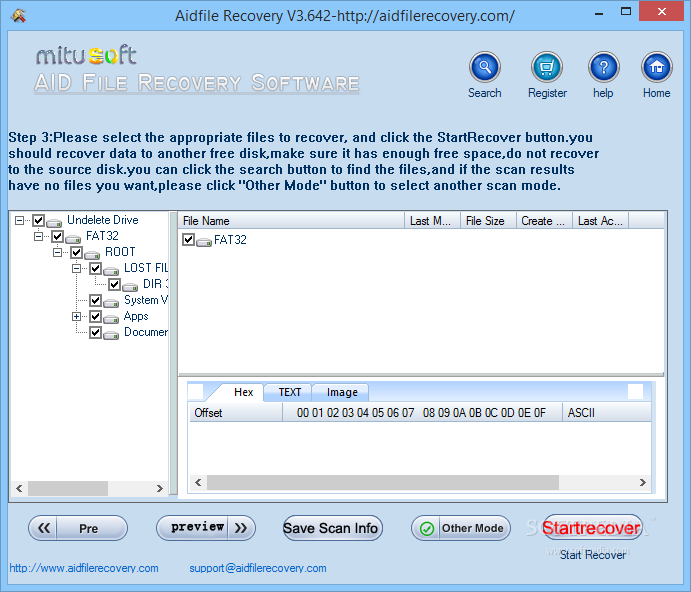Click tree panel scrollbar left arrow
This screenshot has height=592, width=691.
tap(19, 488)
